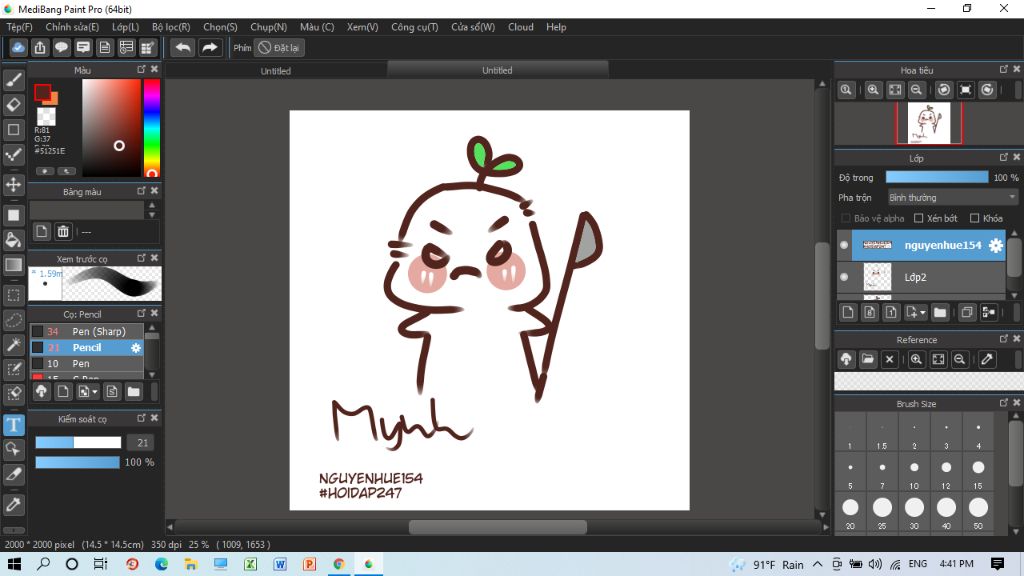Click the delete palette color trash icon

(x=63, y=231)
